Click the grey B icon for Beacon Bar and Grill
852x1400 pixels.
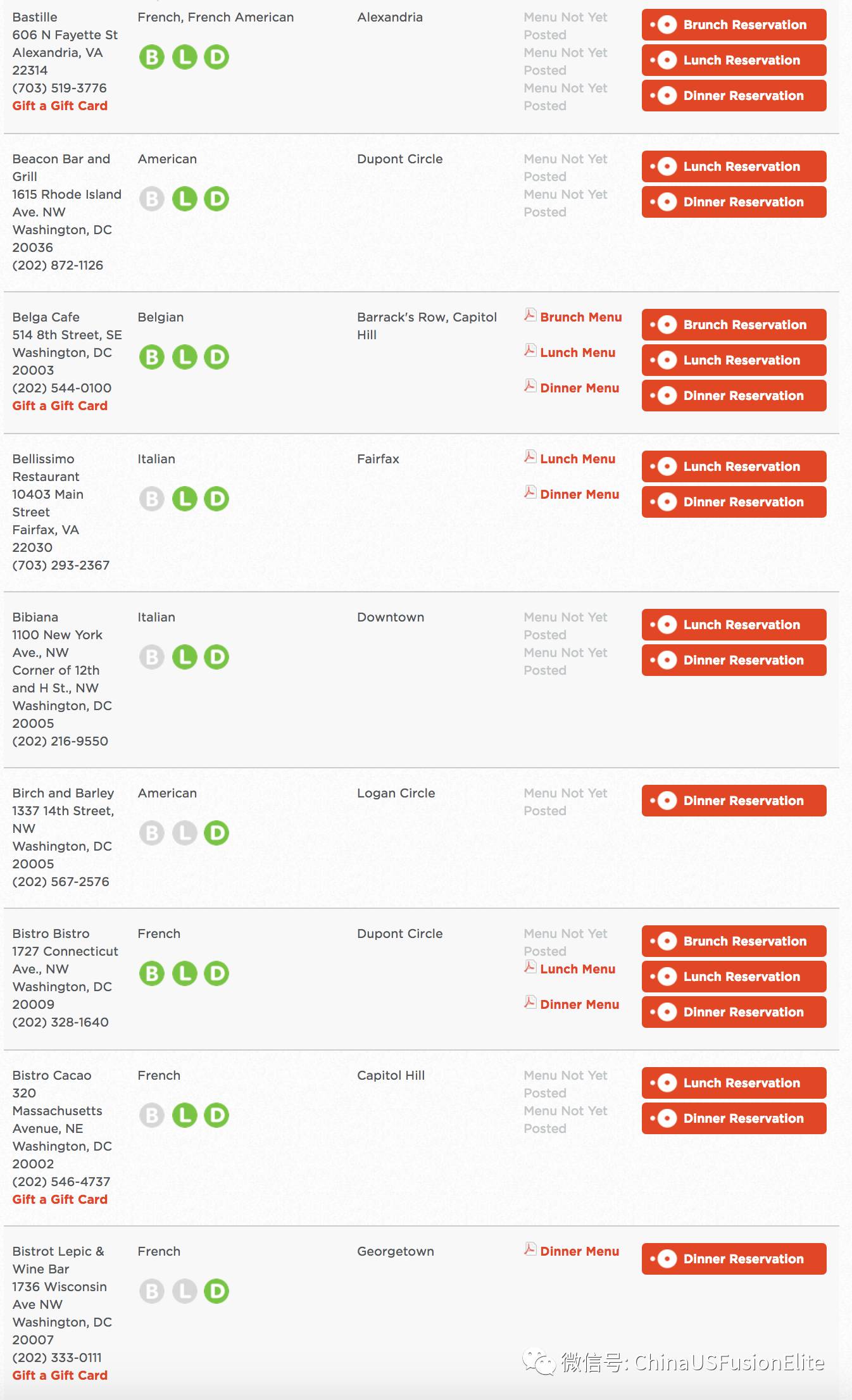[152, 199]
